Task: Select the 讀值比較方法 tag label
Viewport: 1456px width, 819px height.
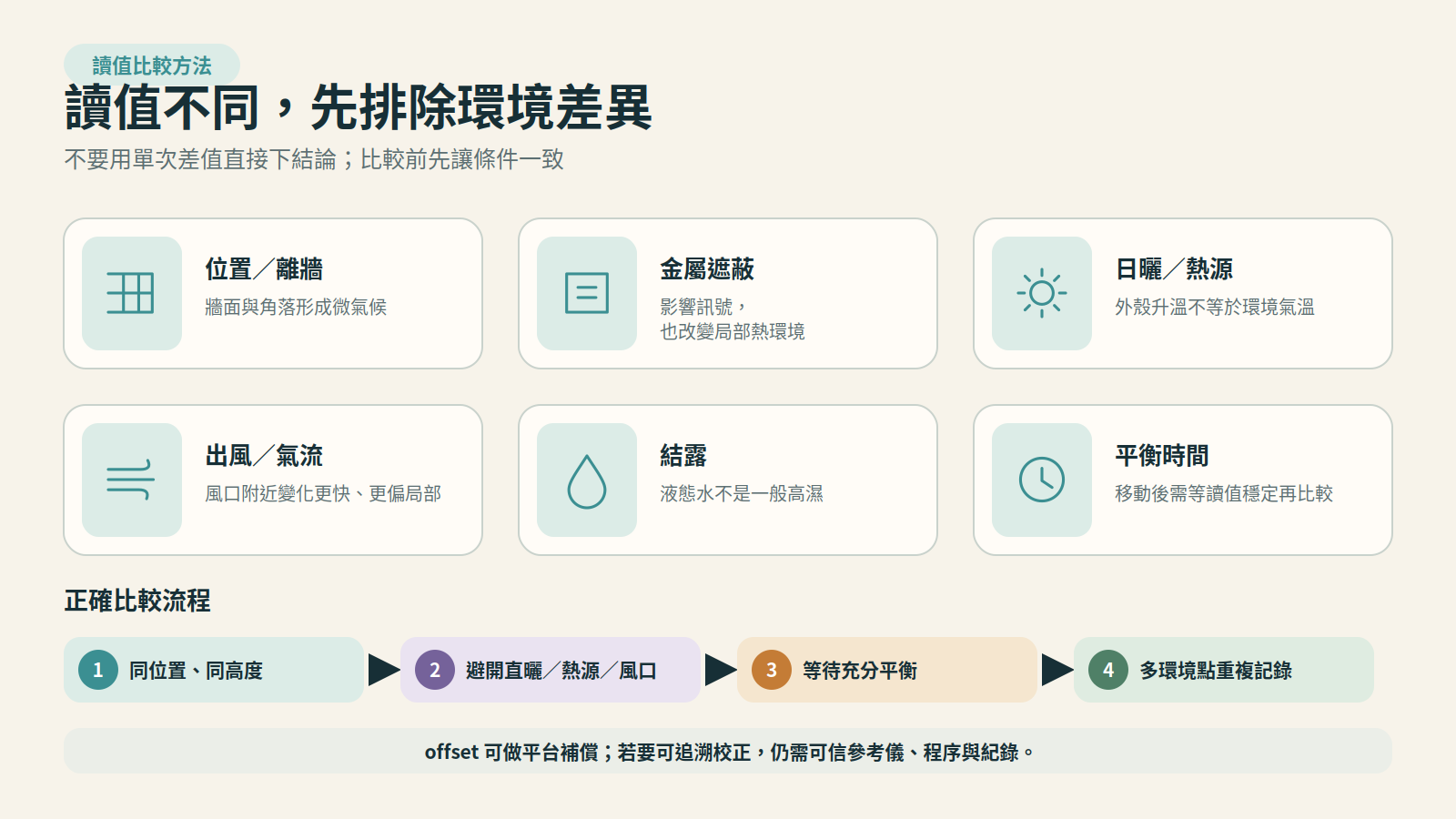Action: pyautogui.click(x=152, y=66)
